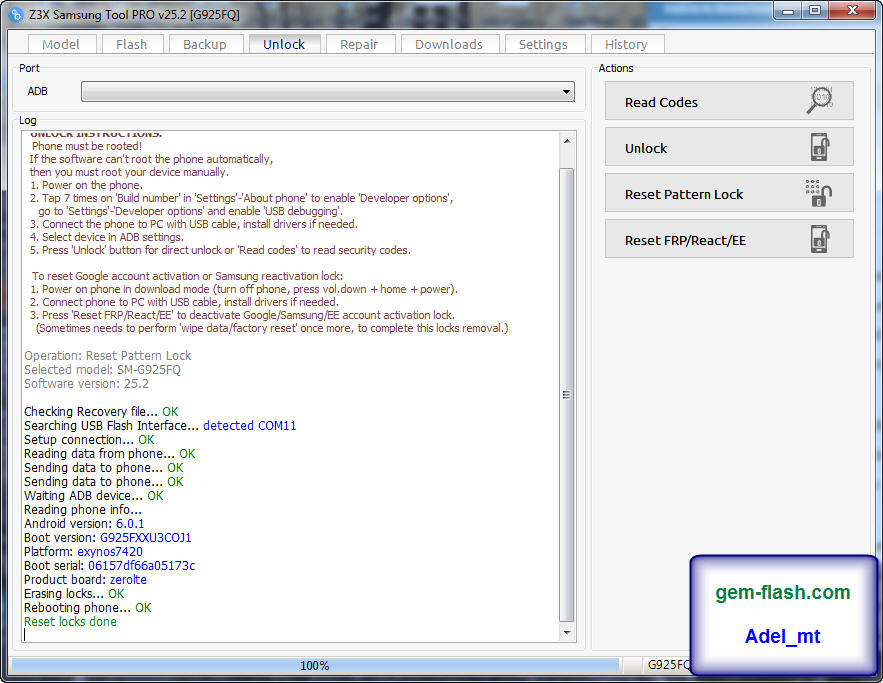Click Android version '6.0.1' value
This screenshot has height=683, width=883.
click(x=130, y=524)
